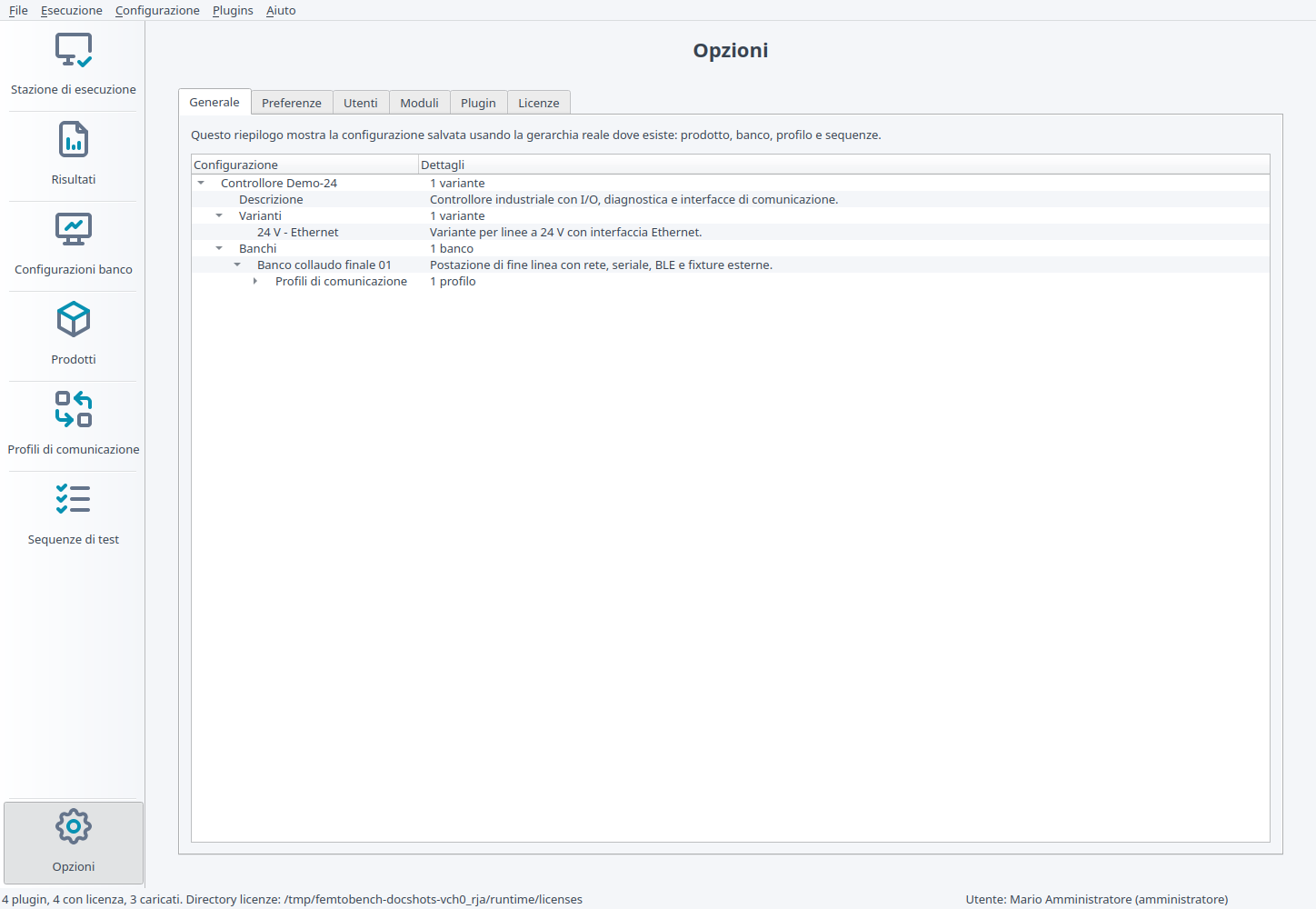Open the Sequenze di test checklist icon
The width and height of the screenshot is (1316, 909).
[x=74, y=499]
